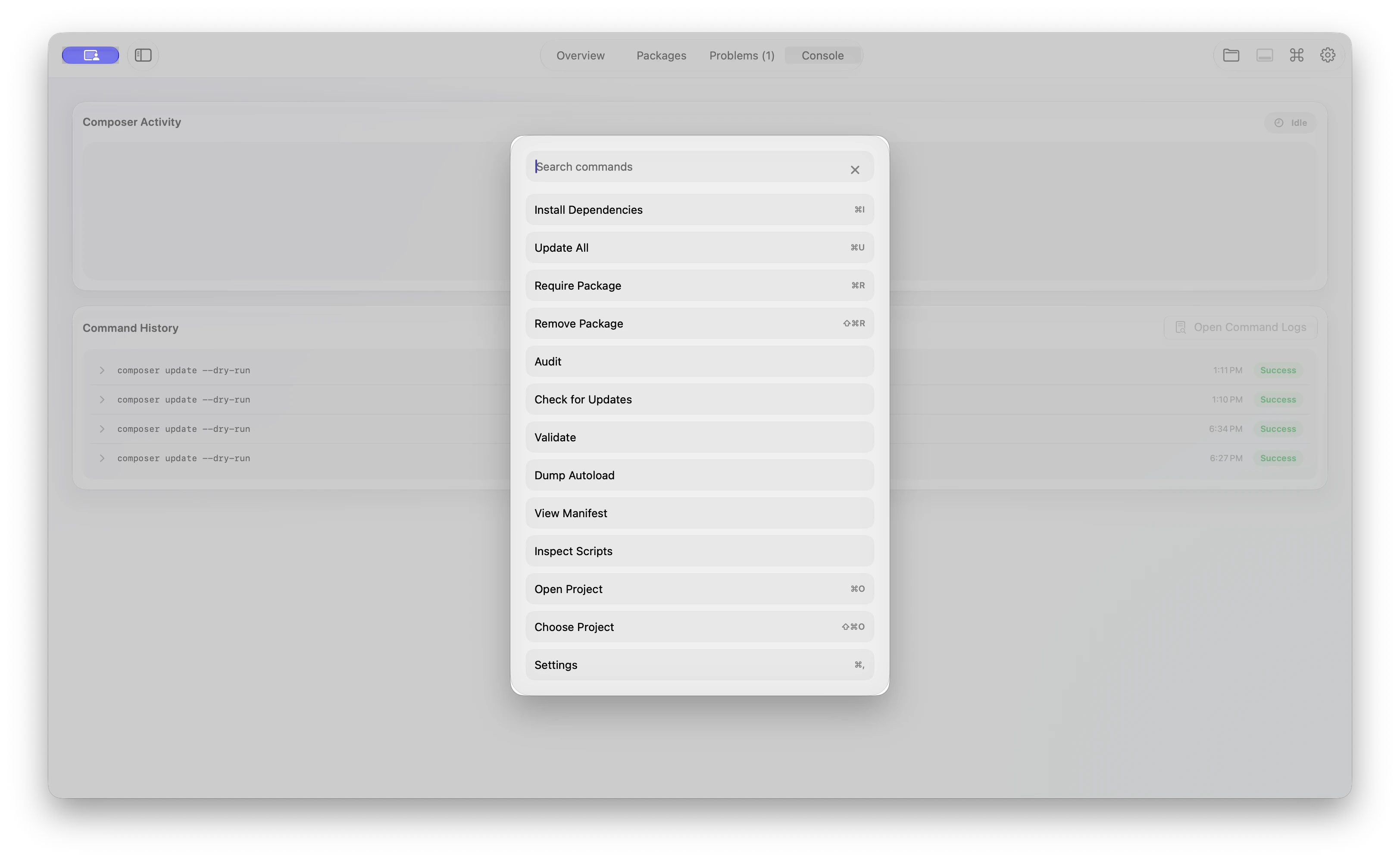Run Install Dependencies command

700,210
